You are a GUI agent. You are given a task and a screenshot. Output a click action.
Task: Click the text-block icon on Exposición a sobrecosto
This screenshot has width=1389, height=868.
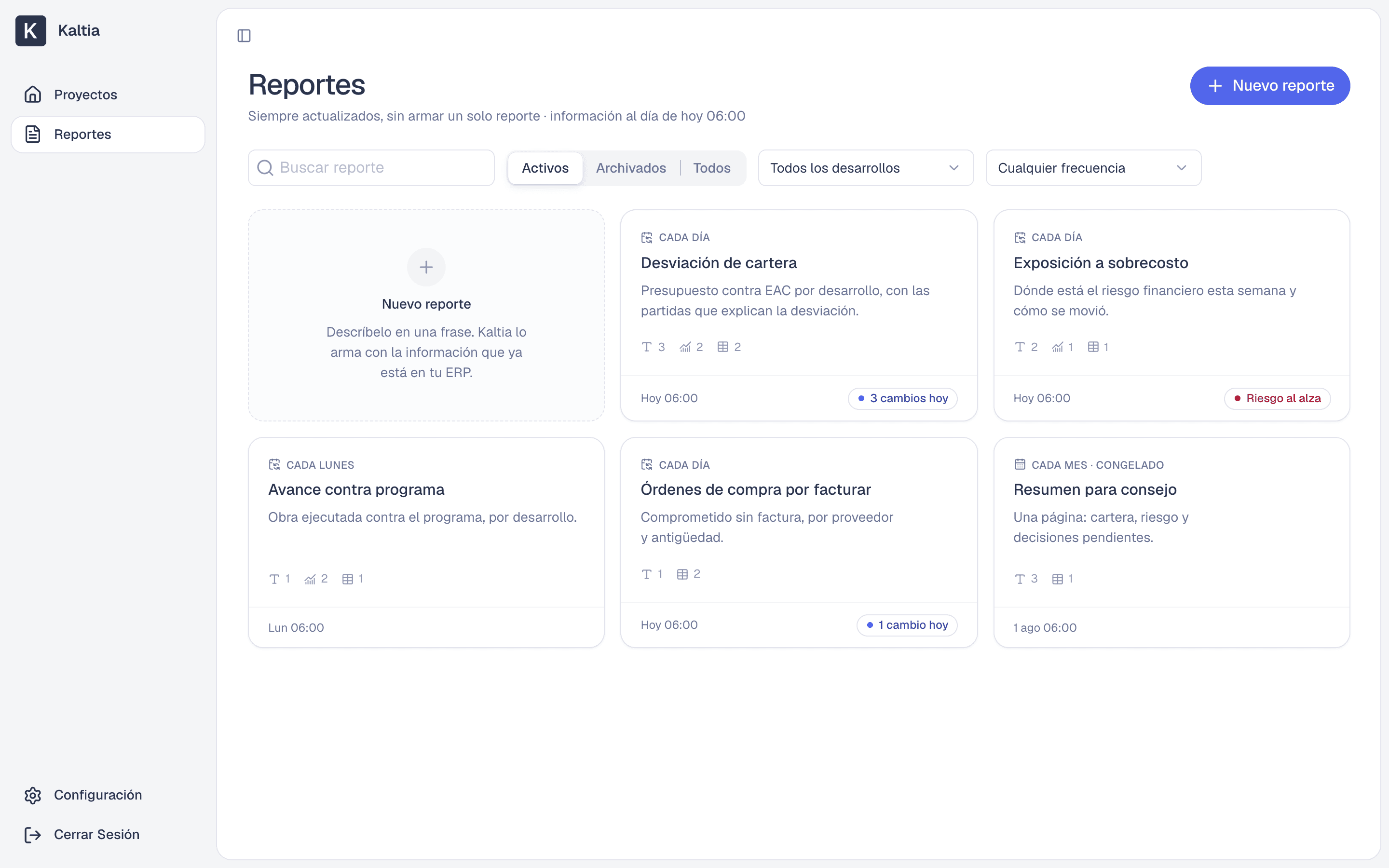coord(1020,347)
